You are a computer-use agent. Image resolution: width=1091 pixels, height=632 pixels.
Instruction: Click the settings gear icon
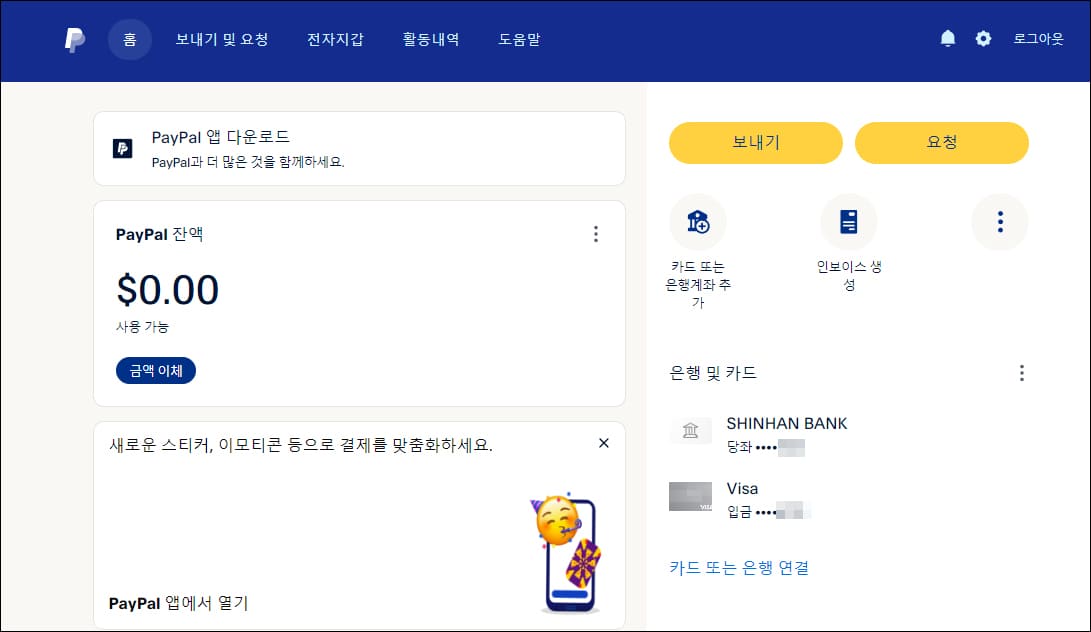983,39
